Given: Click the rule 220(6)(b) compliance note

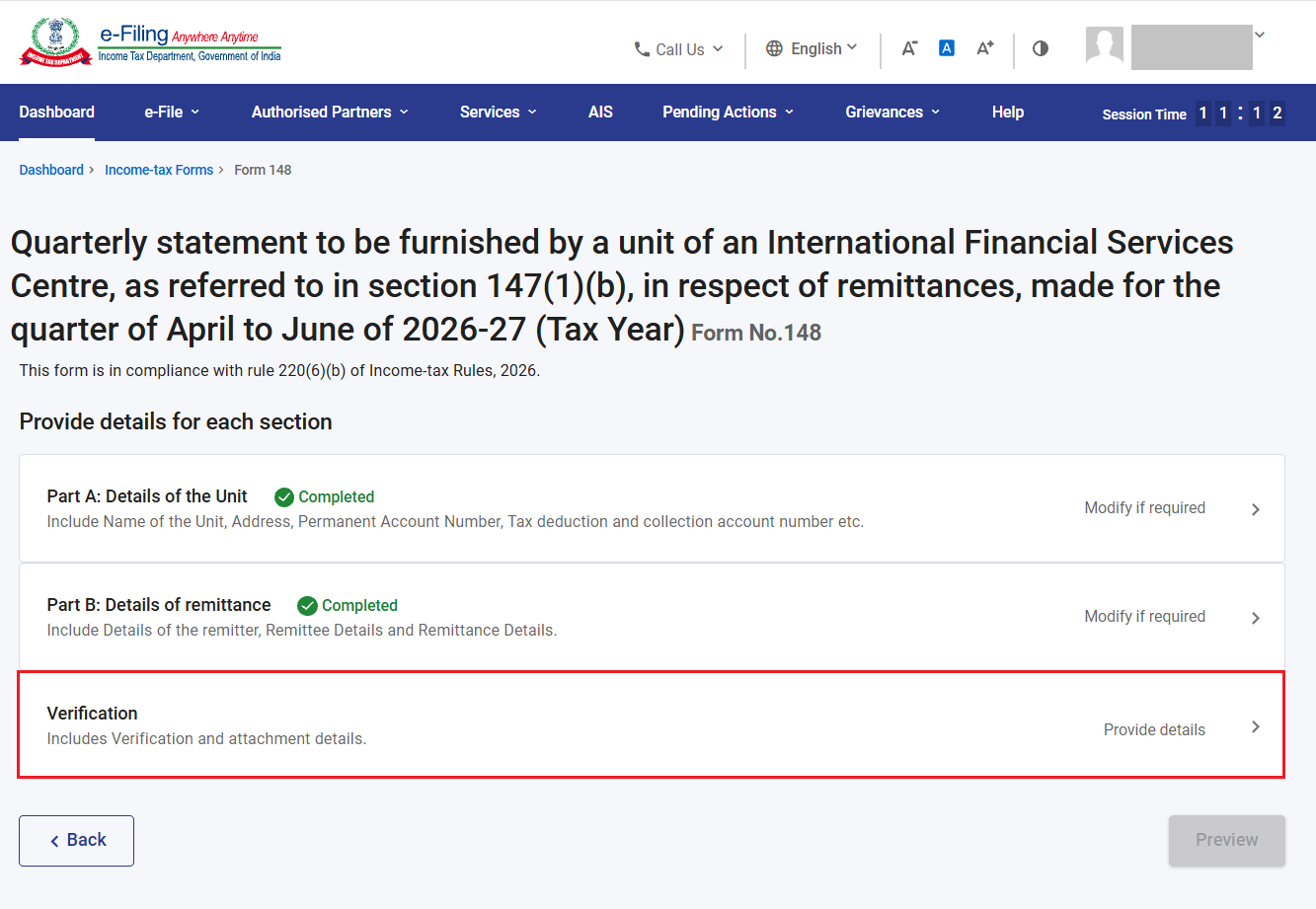Looking at the screenshot, I should click(279, 371).
